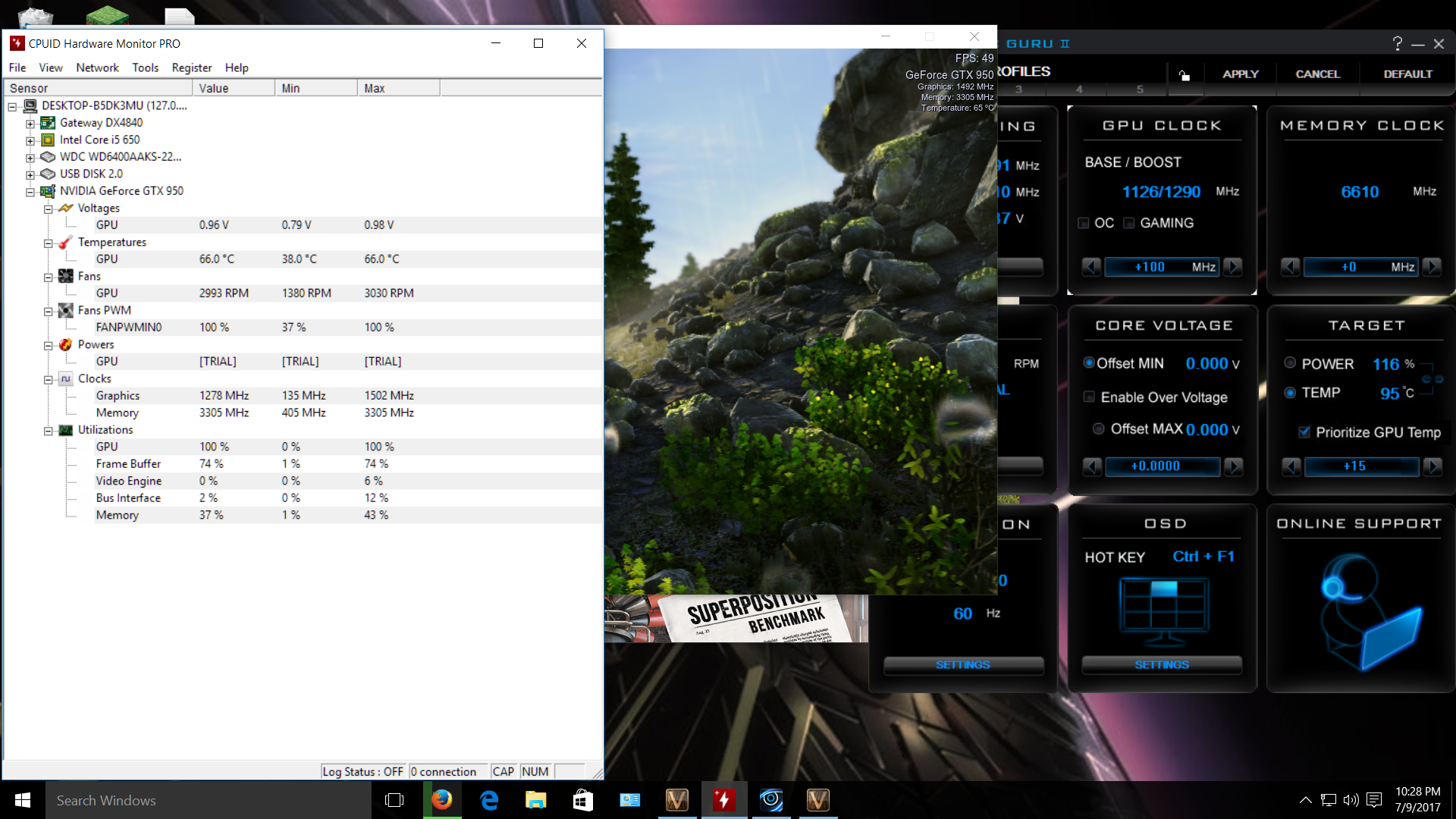Collapse the NVIDIA GeForce GTX 950 node
This screenshot has width=1456, height=819.
(30, 192)
